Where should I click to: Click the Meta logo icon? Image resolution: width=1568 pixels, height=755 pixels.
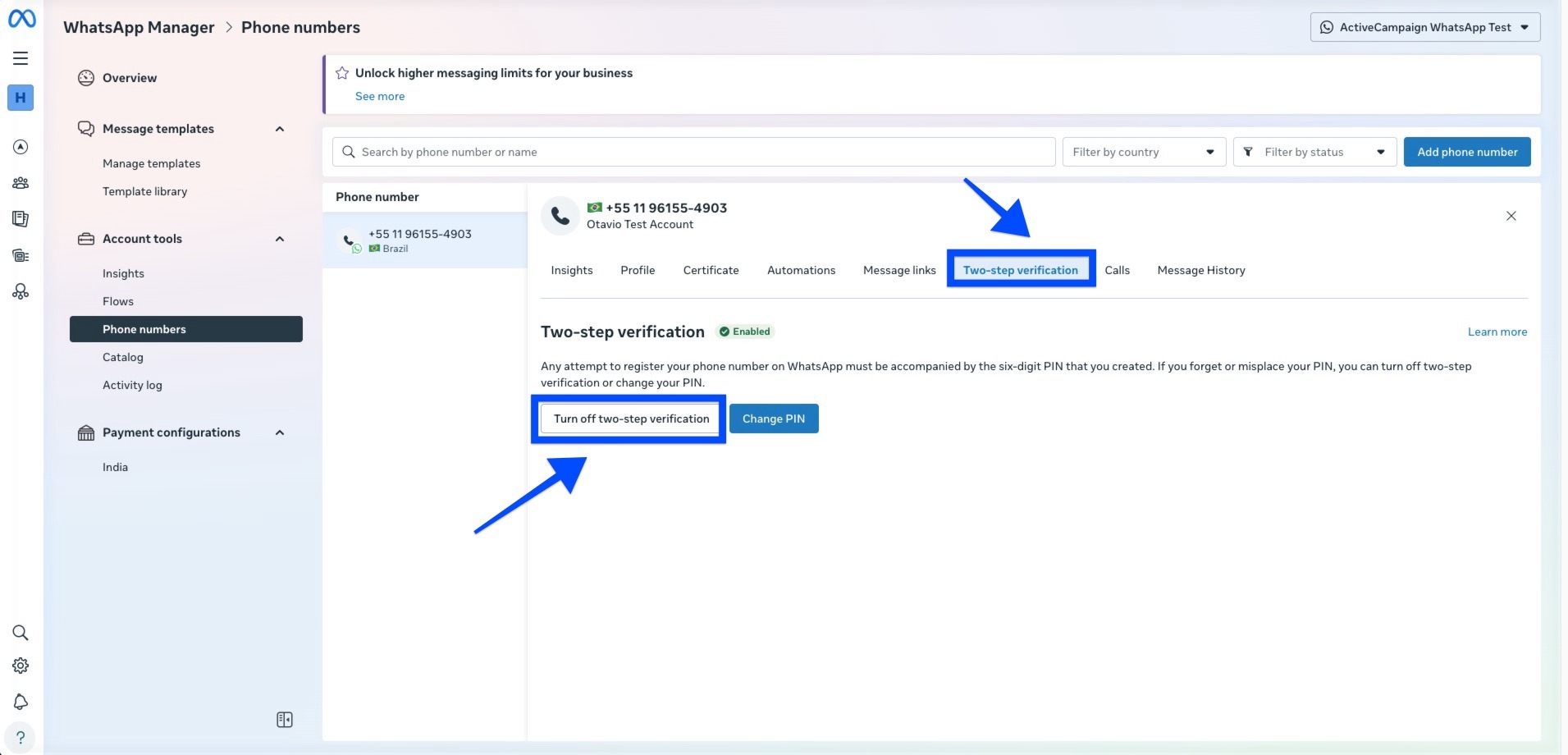[21, 18]
